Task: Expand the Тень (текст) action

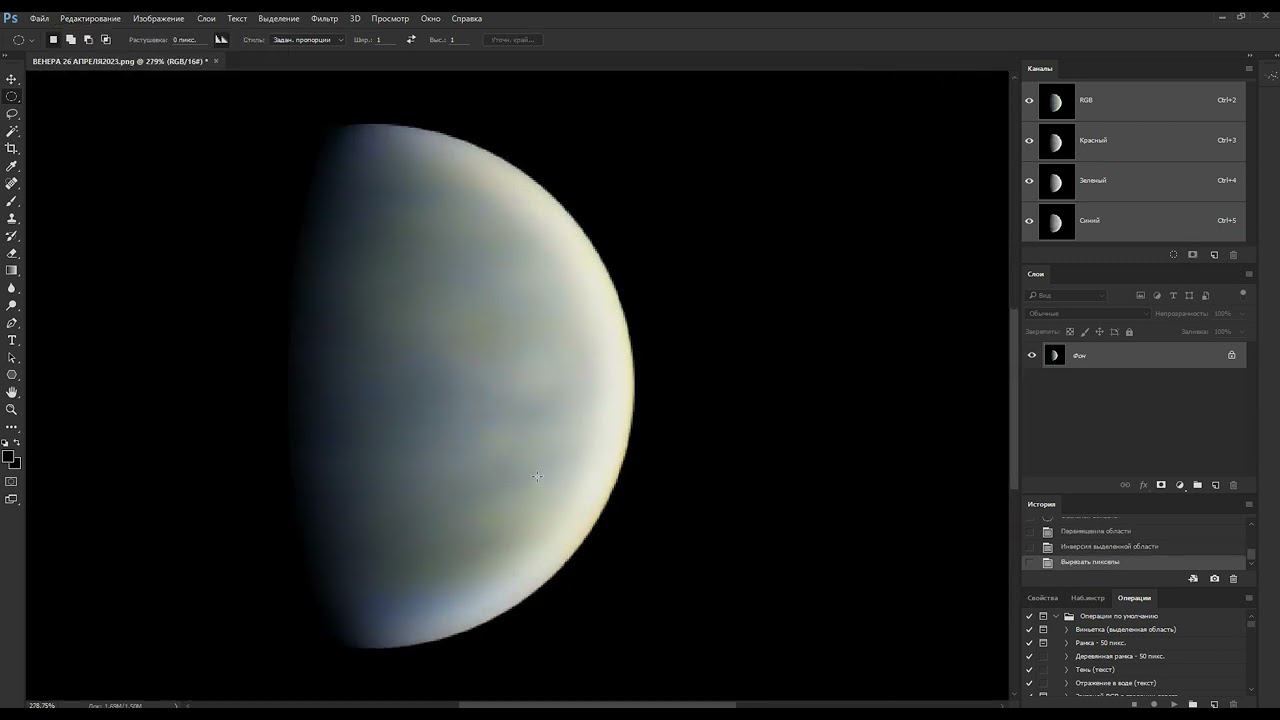Action: click(1066, 670)
